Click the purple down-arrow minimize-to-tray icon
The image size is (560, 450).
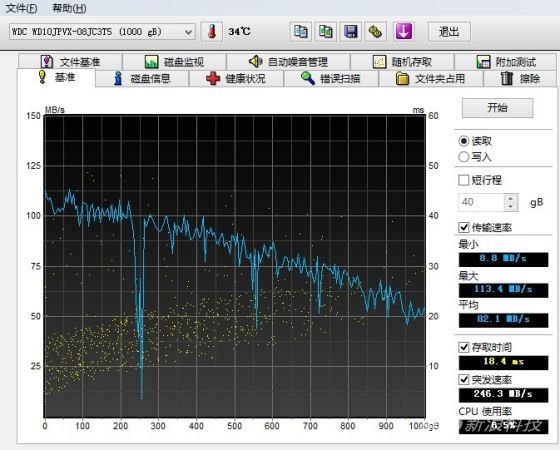(x=404, y=32)
